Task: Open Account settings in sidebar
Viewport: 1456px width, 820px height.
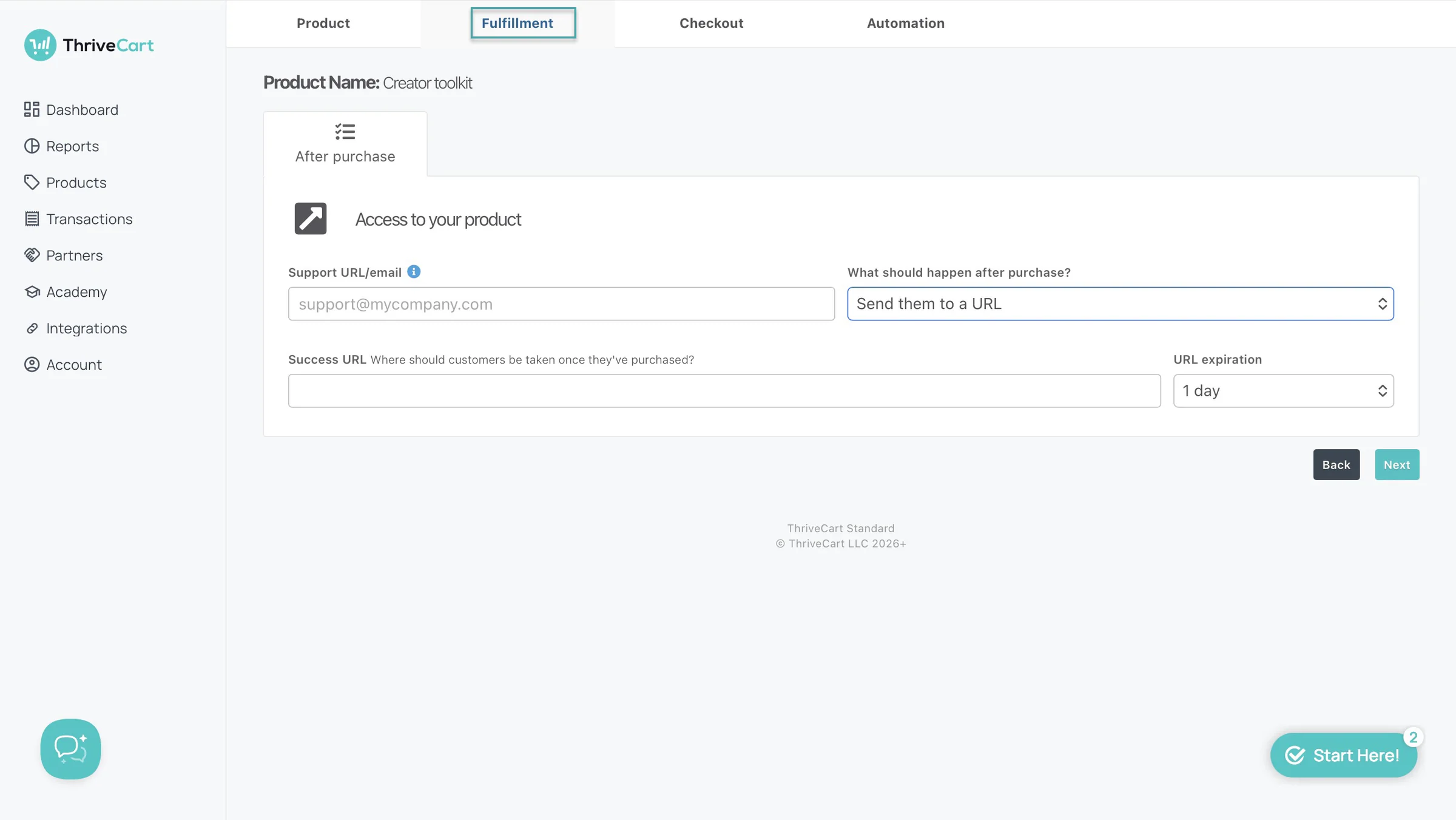Action: (x=62, y=364)
